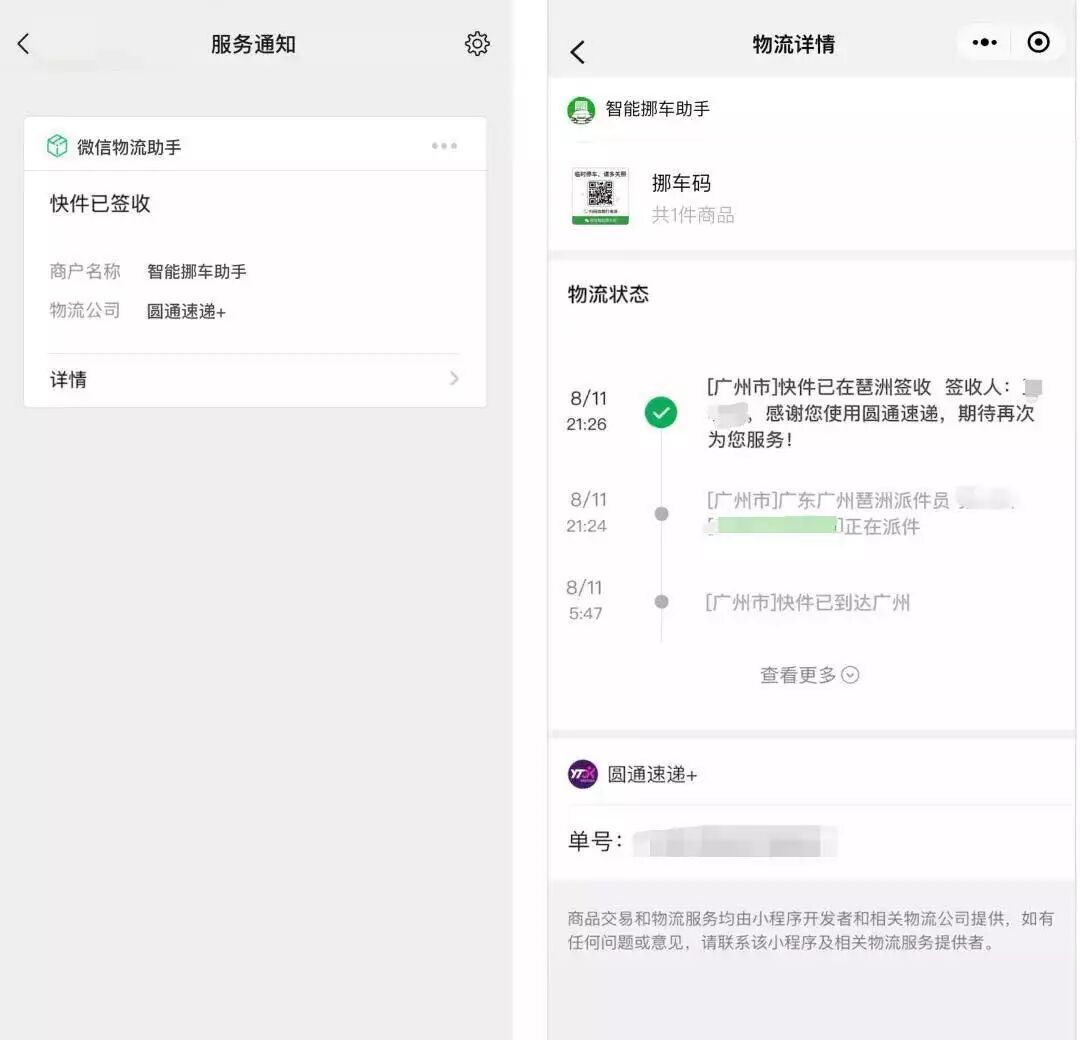The height and width of the screenshot is (1040, 1080).
Task: Tap the green 智能挪车助手 avatar icon
Action: point(581,110)
